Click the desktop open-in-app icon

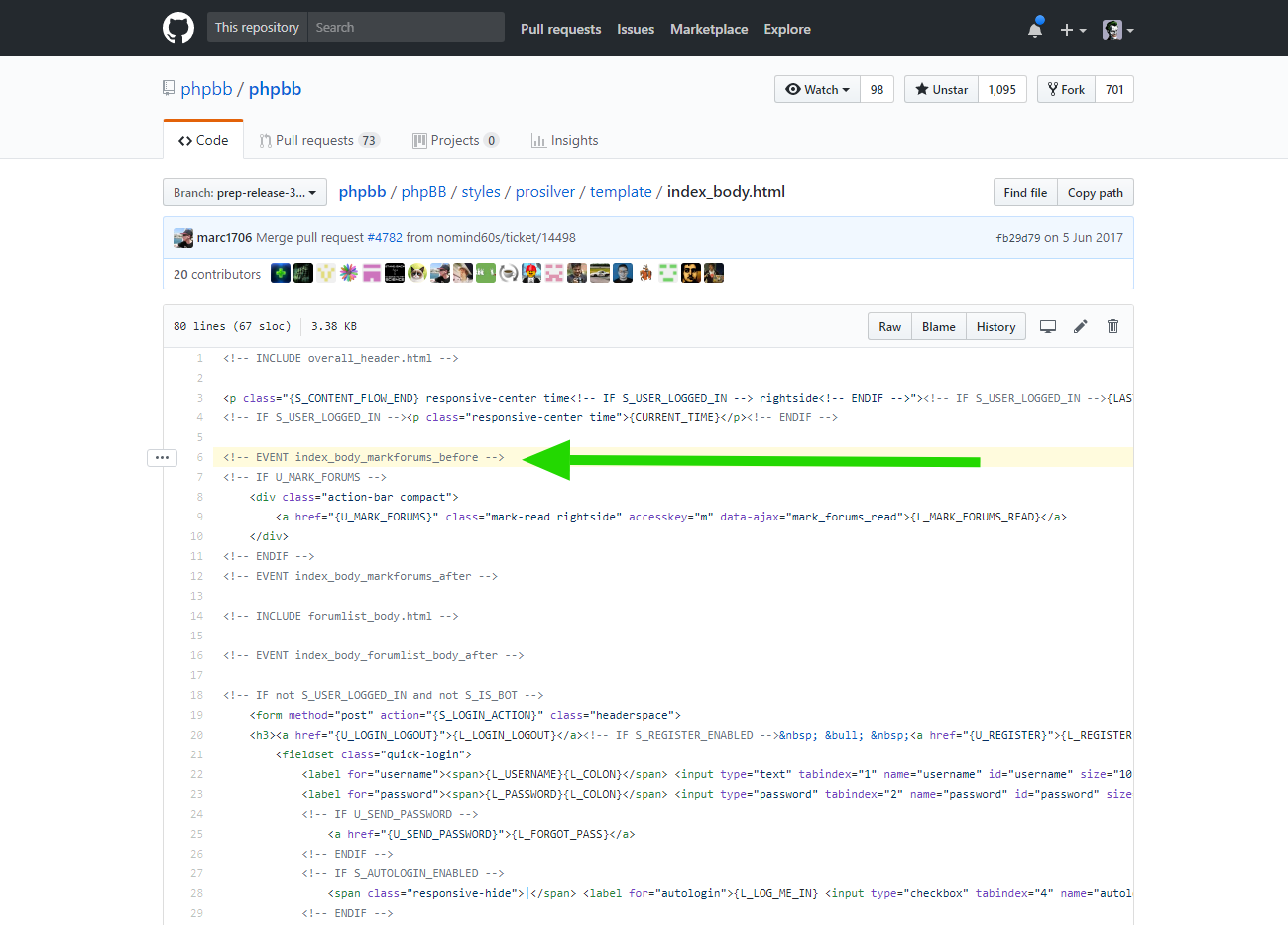coord(1048,326)
